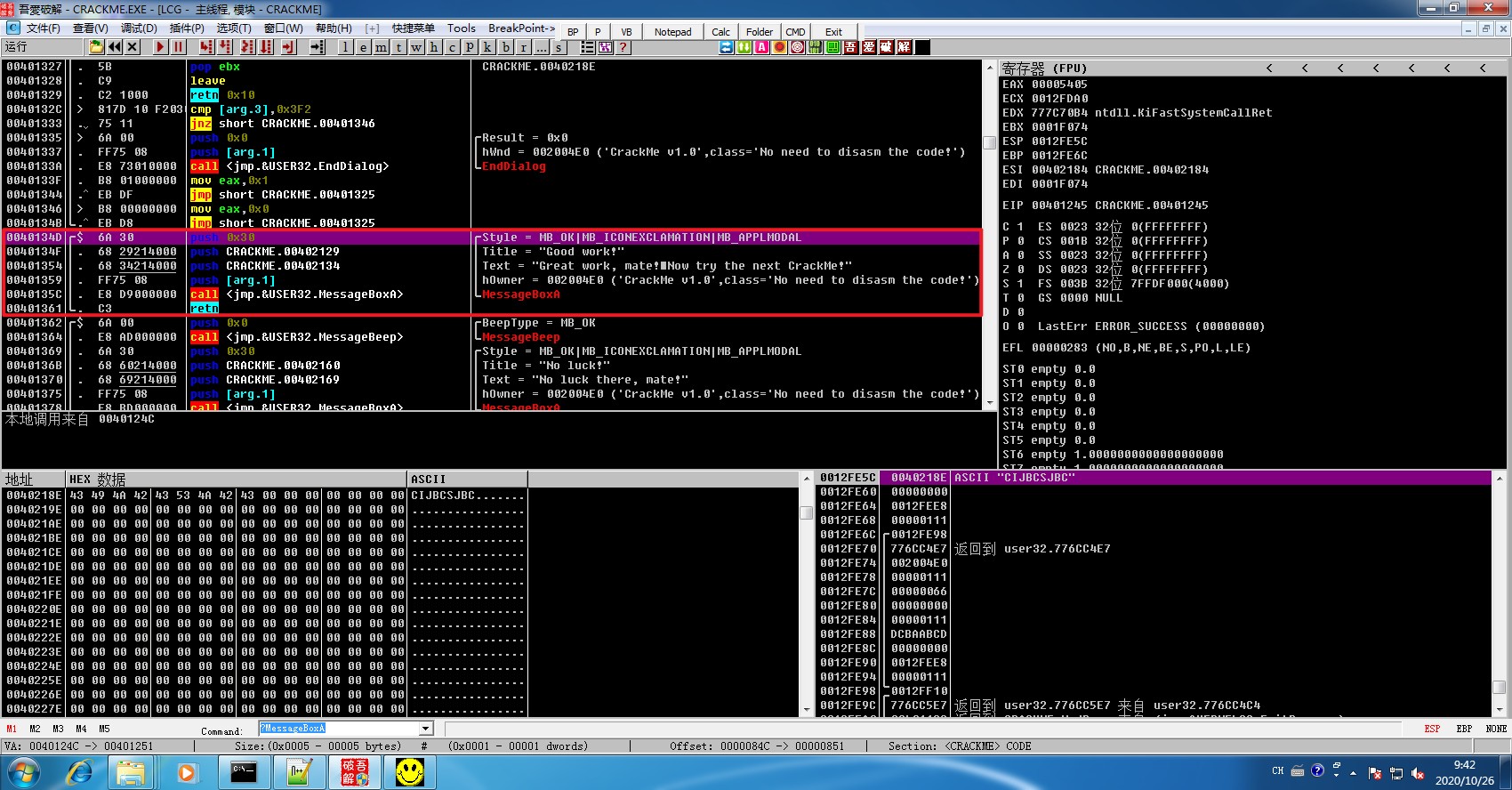Open CPU window with 'c' button
1512x790 pixels.
452,47
